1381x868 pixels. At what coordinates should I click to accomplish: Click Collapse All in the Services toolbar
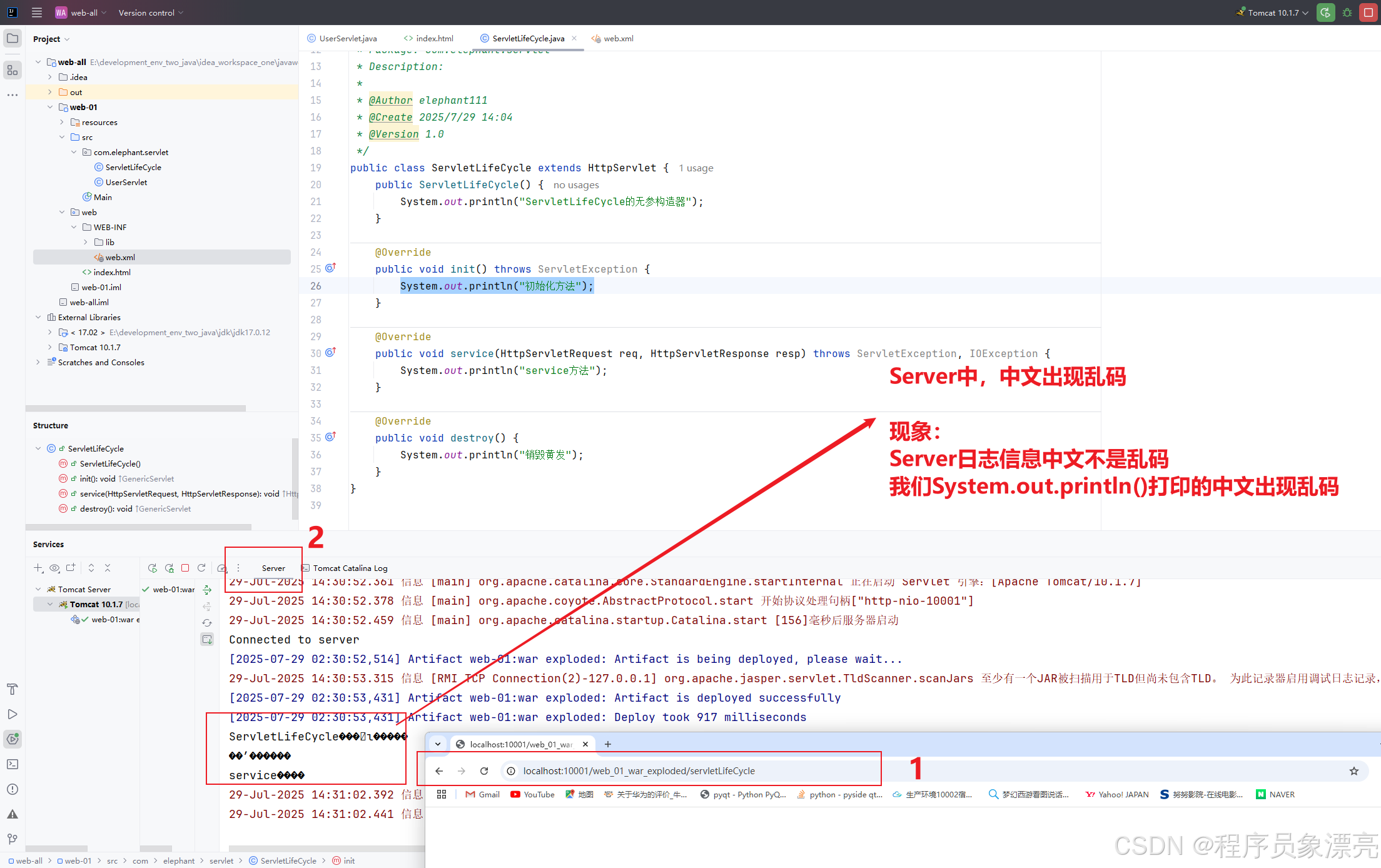pyautogui.click(x=108, y=567)
